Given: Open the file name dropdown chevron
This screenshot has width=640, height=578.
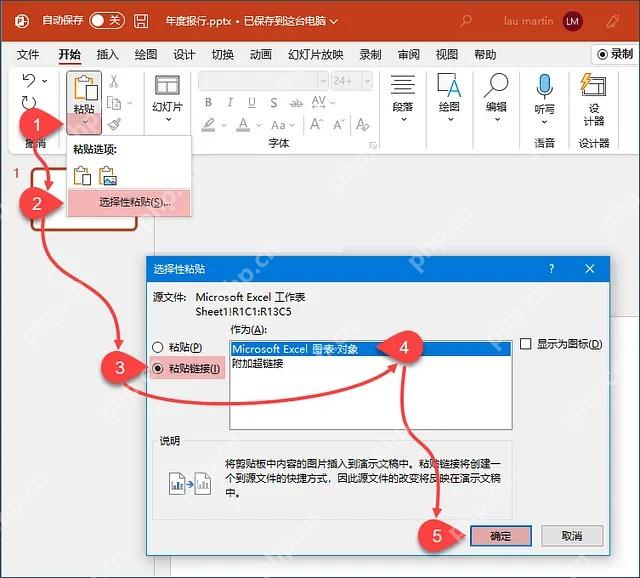Looking at the screenshot, I should [x=333, y=21].
